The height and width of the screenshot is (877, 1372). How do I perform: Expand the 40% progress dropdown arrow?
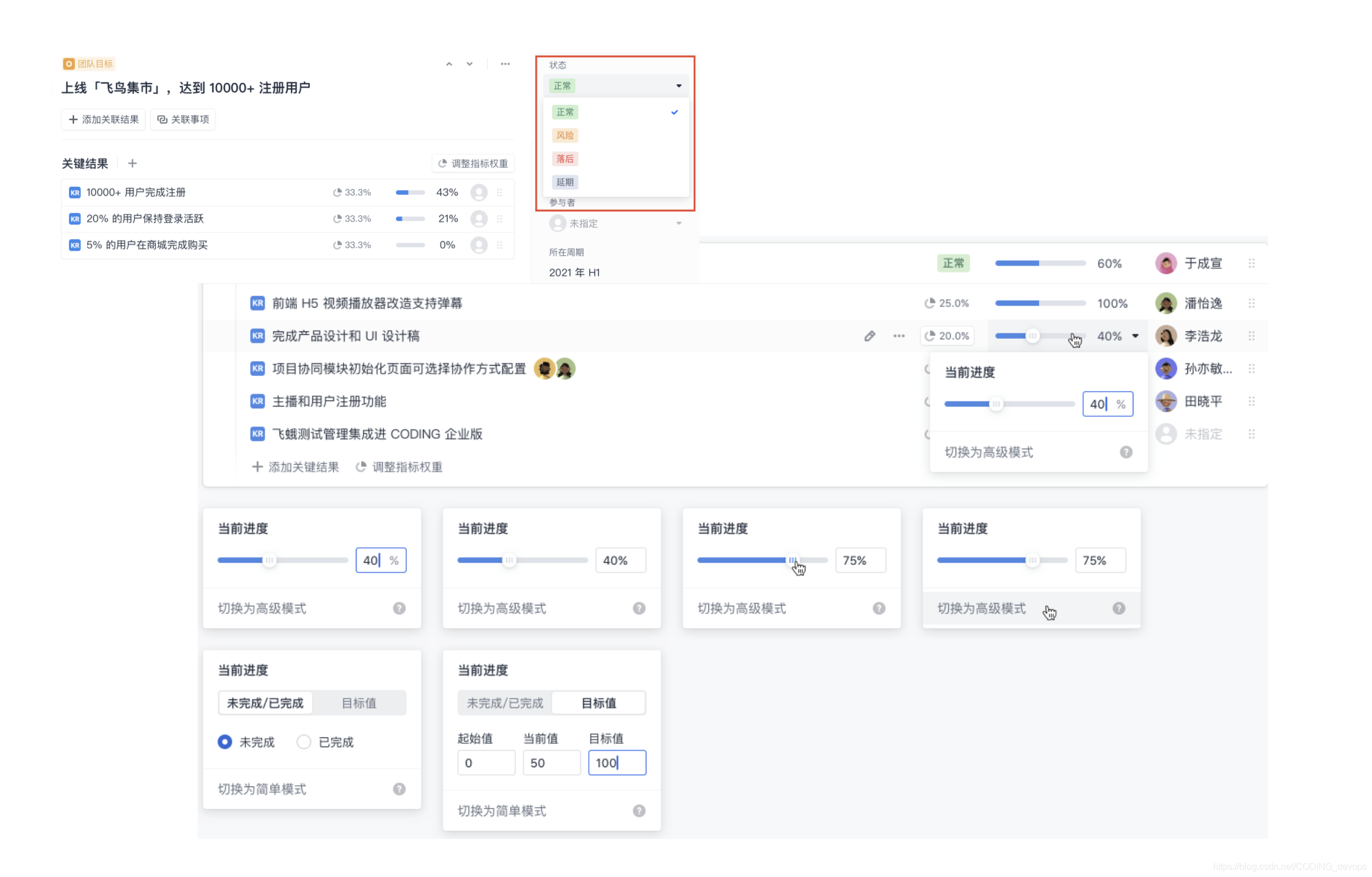pyautogui.click(x=1135, y=335)
